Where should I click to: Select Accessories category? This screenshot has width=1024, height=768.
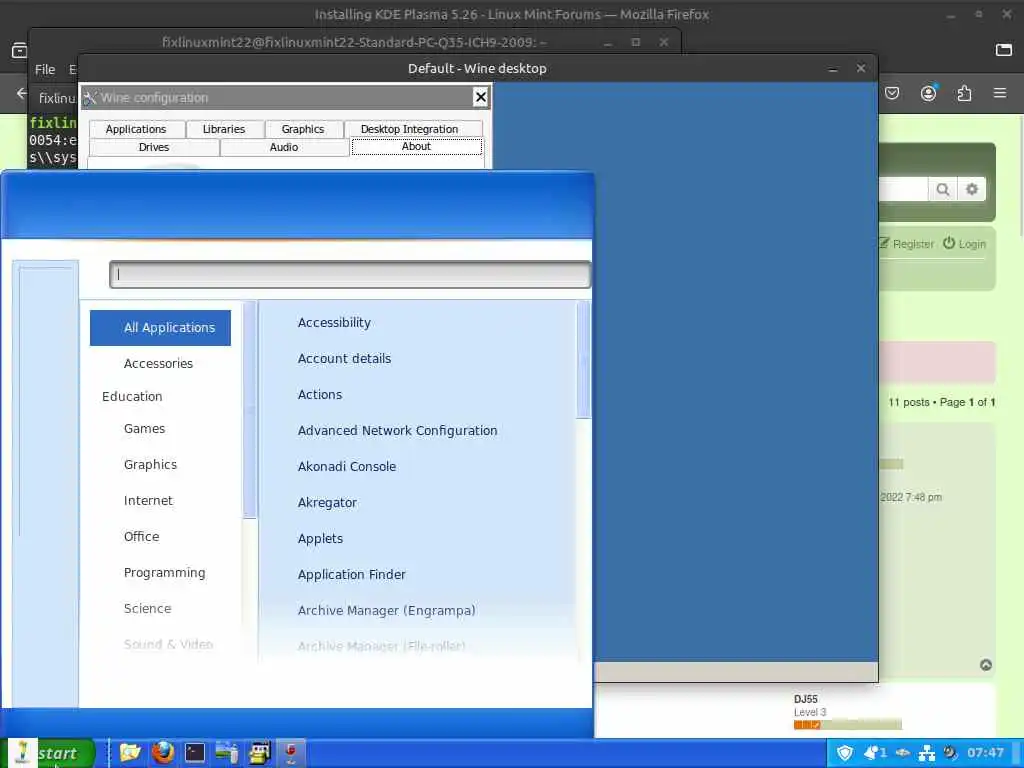click(159, 364)
